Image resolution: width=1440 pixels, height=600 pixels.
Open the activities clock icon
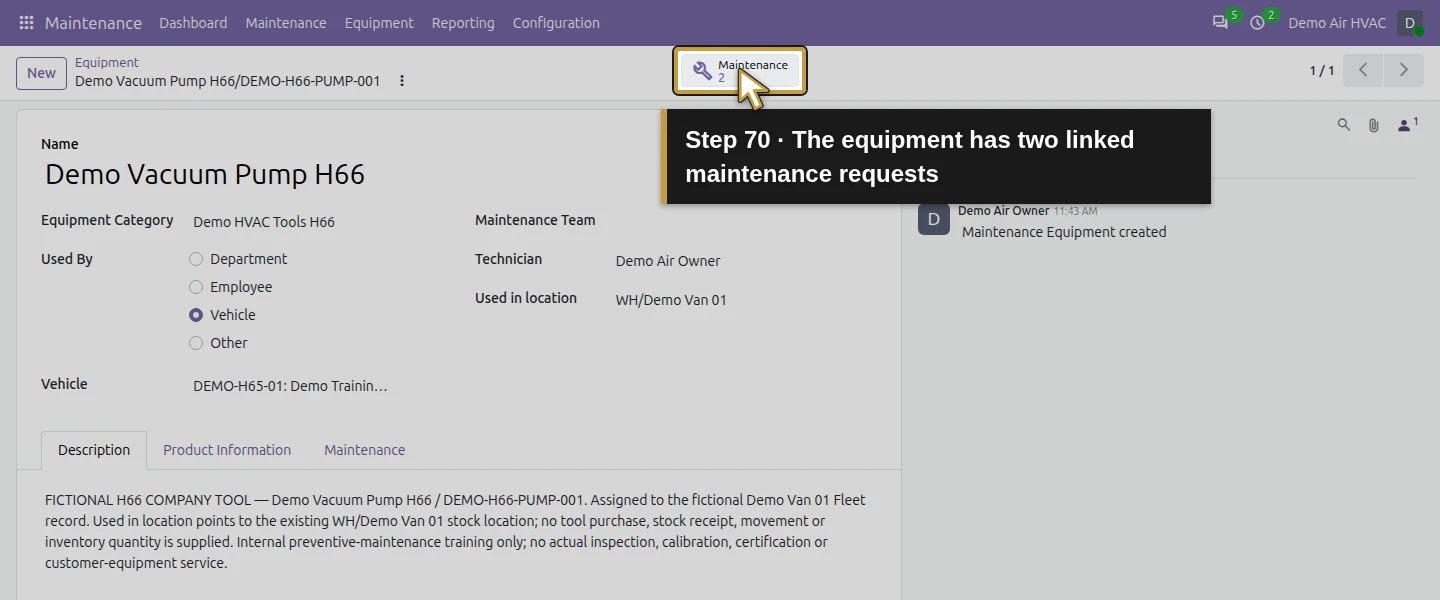tap(1258, 22)
